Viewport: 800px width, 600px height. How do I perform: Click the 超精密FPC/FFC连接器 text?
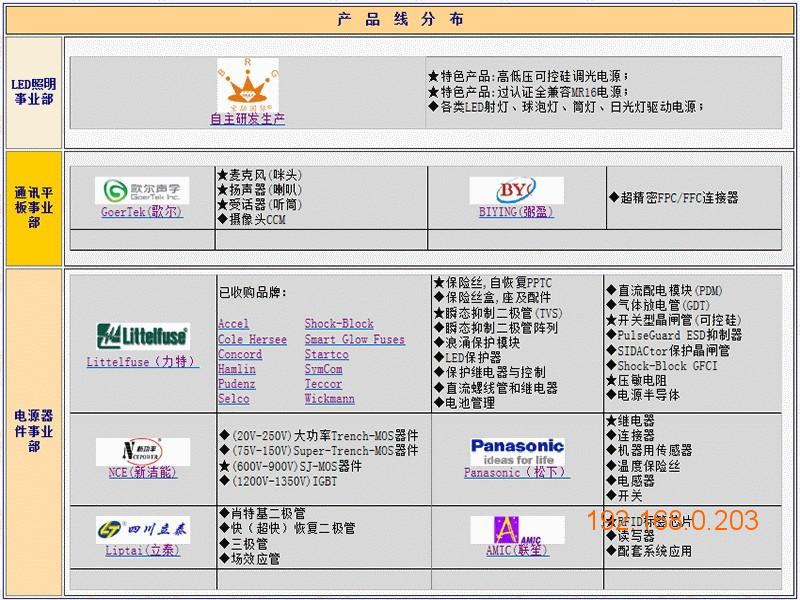coord(673,197)
